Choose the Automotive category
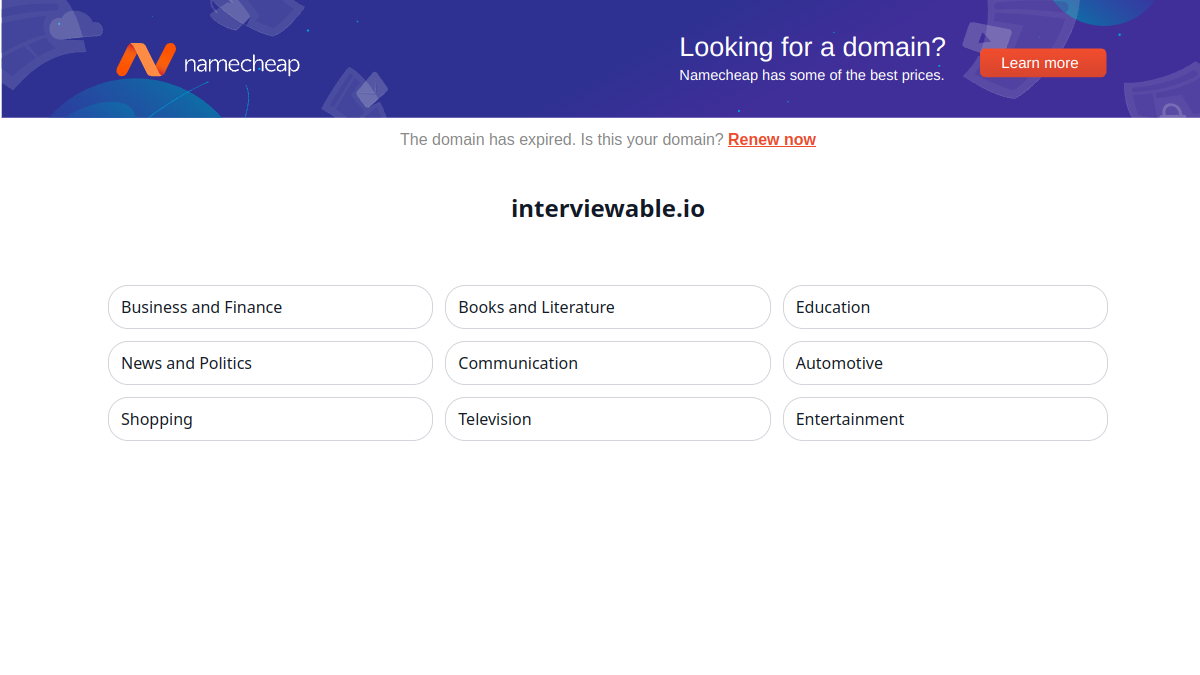 945,363
